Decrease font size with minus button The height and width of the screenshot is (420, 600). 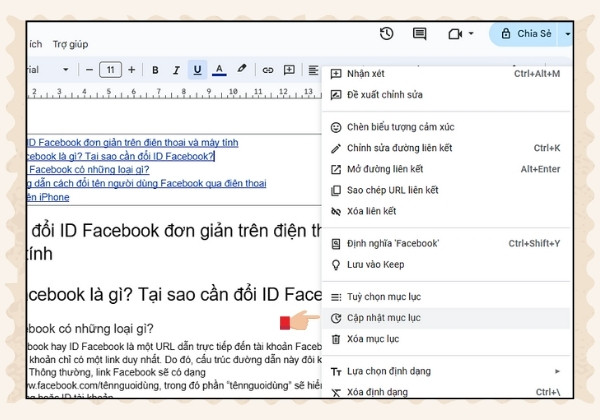[89, 70]
